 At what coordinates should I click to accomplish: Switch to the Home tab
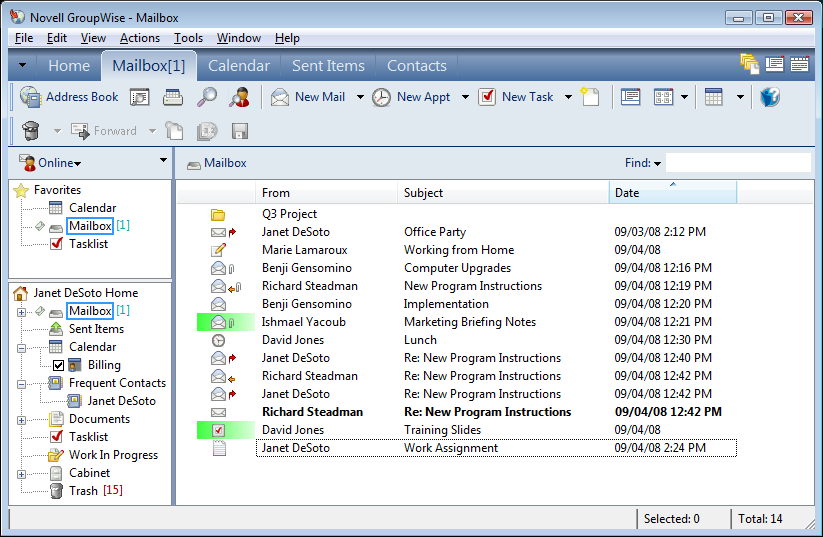(x=69, y=66)
